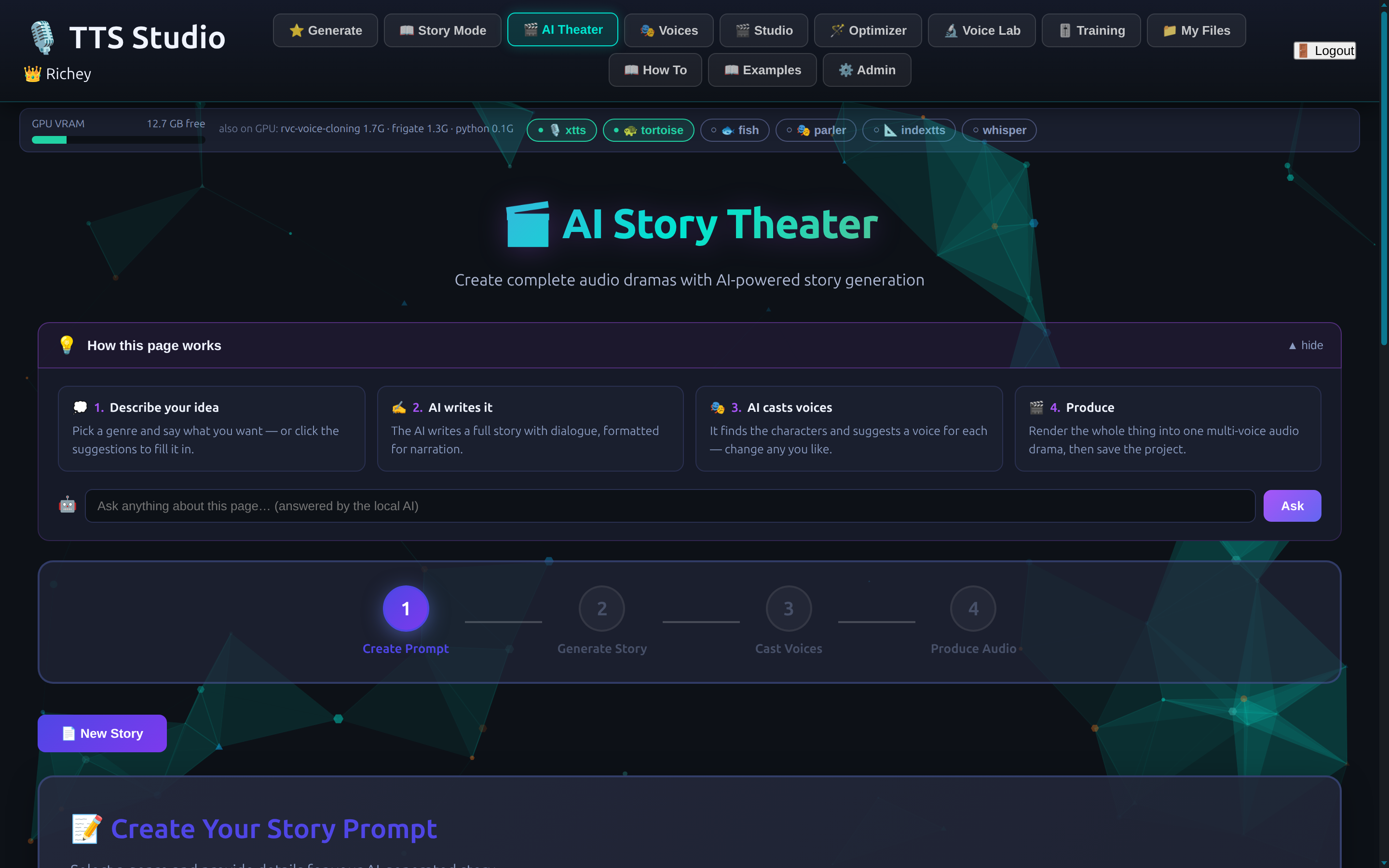This screenshot has height=868, width=1389.
Task: Click the lightbulb icon in the help header
Action: coord(67,345)
